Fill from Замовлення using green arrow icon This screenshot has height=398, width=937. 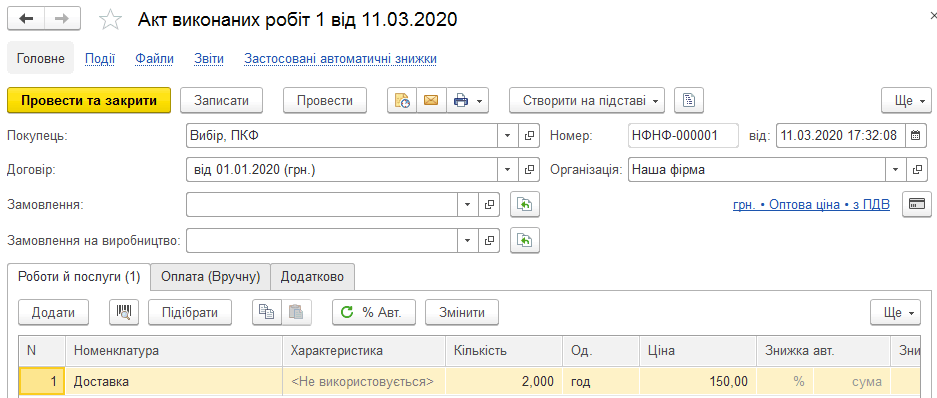click(x=525, y=204)
